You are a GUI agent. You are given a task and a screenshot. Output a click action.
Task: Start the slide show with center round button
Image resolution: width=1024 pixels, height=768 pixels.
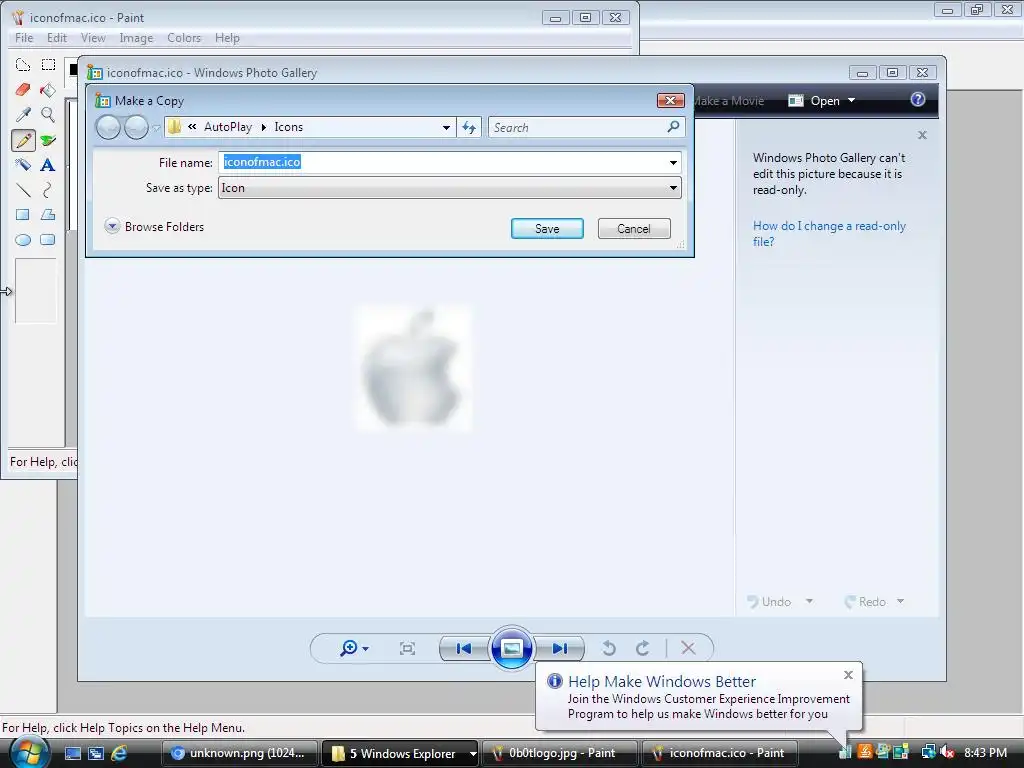[511, 648]
